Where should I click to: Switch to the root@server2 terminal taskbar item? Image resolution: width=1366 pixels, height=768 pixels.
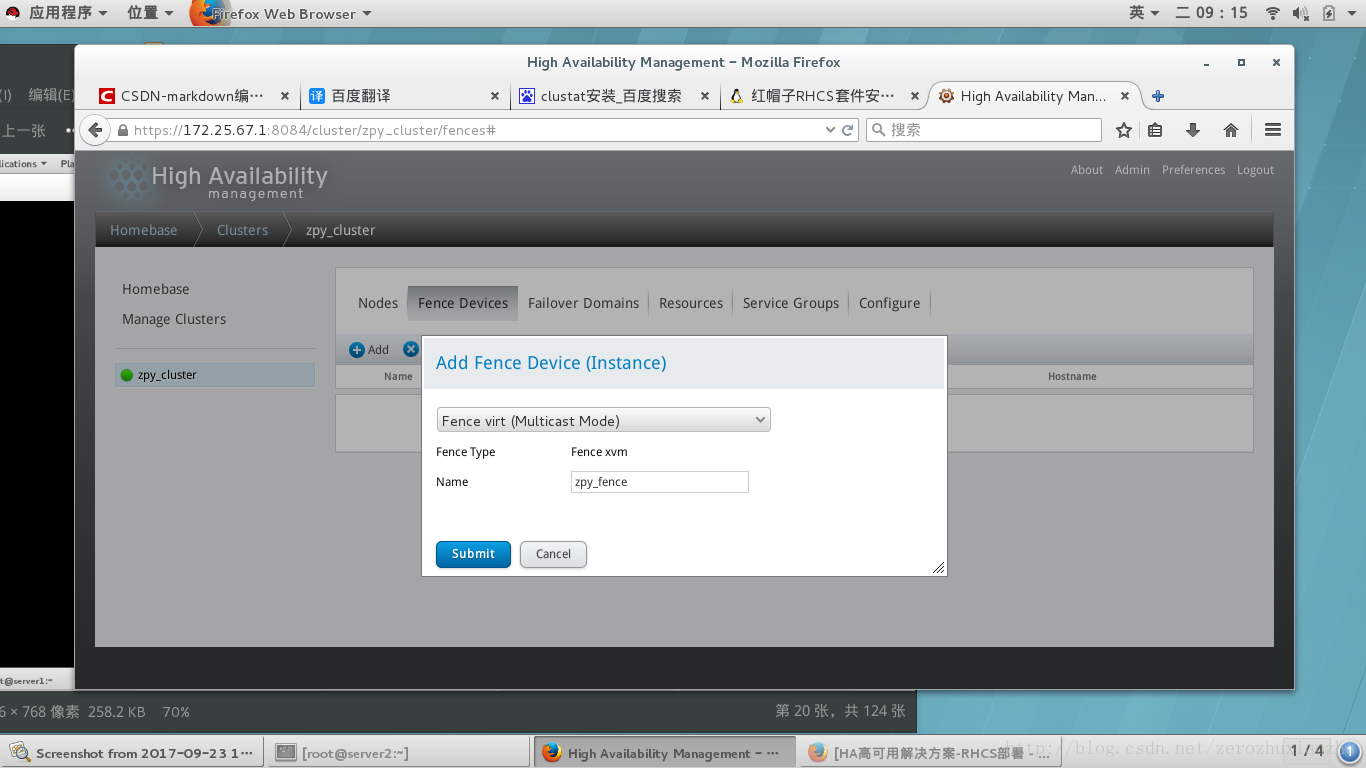398,753
